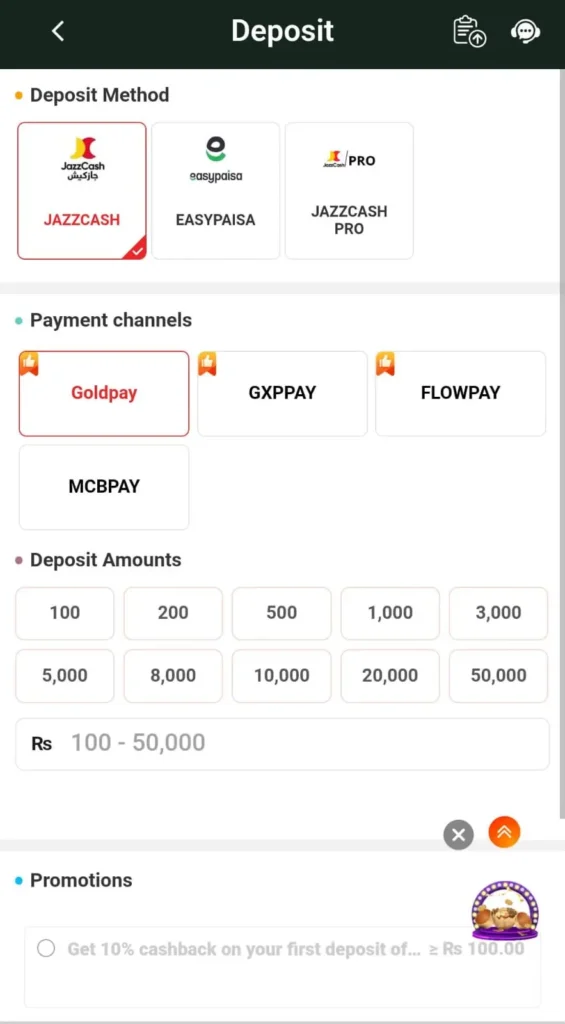The width and height of the screenshot is (565, 1024).
Task: Pick MCBPAY payment channel
Action: tap(104, 487)
